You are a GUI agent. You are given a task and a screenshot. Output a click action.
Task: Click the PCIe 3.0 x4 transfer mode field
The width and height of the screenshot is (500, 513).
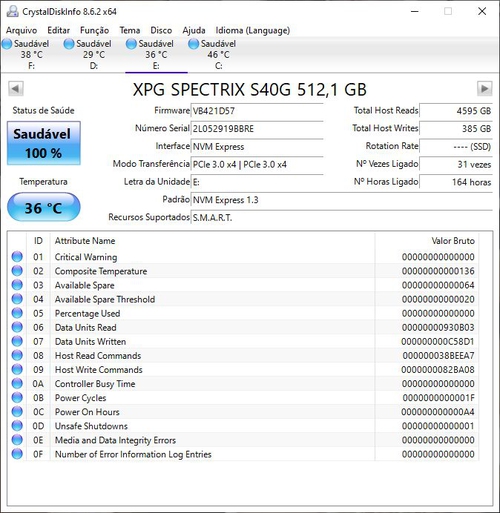tap(257, 164)
